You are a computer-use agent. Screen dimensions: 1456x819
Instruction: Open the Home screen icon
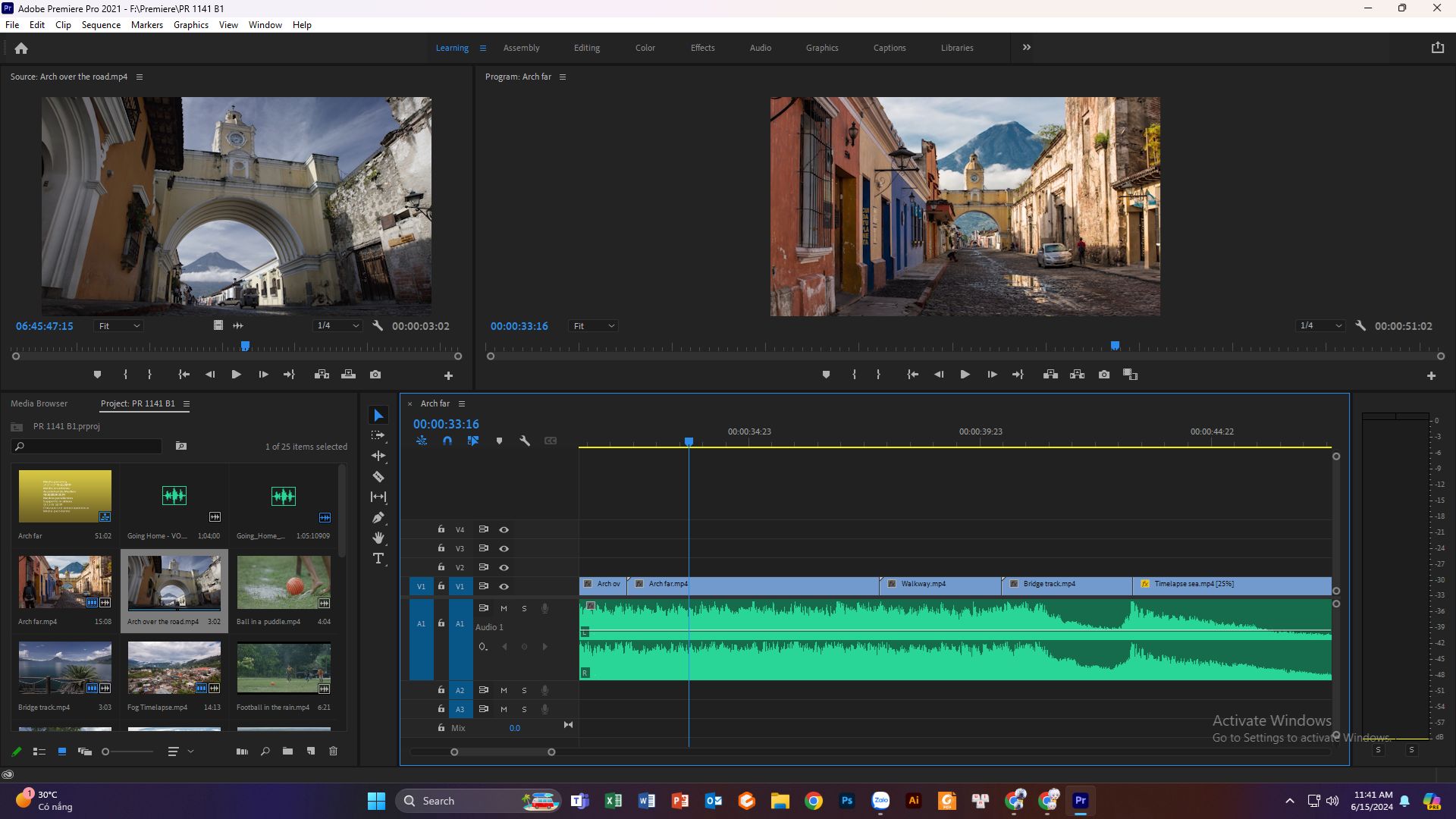21,48
